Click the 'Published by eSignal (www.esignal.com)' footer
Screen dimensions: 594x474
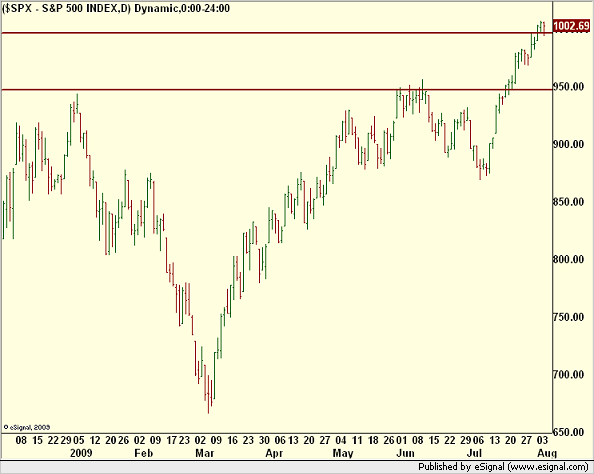(503, 467)
